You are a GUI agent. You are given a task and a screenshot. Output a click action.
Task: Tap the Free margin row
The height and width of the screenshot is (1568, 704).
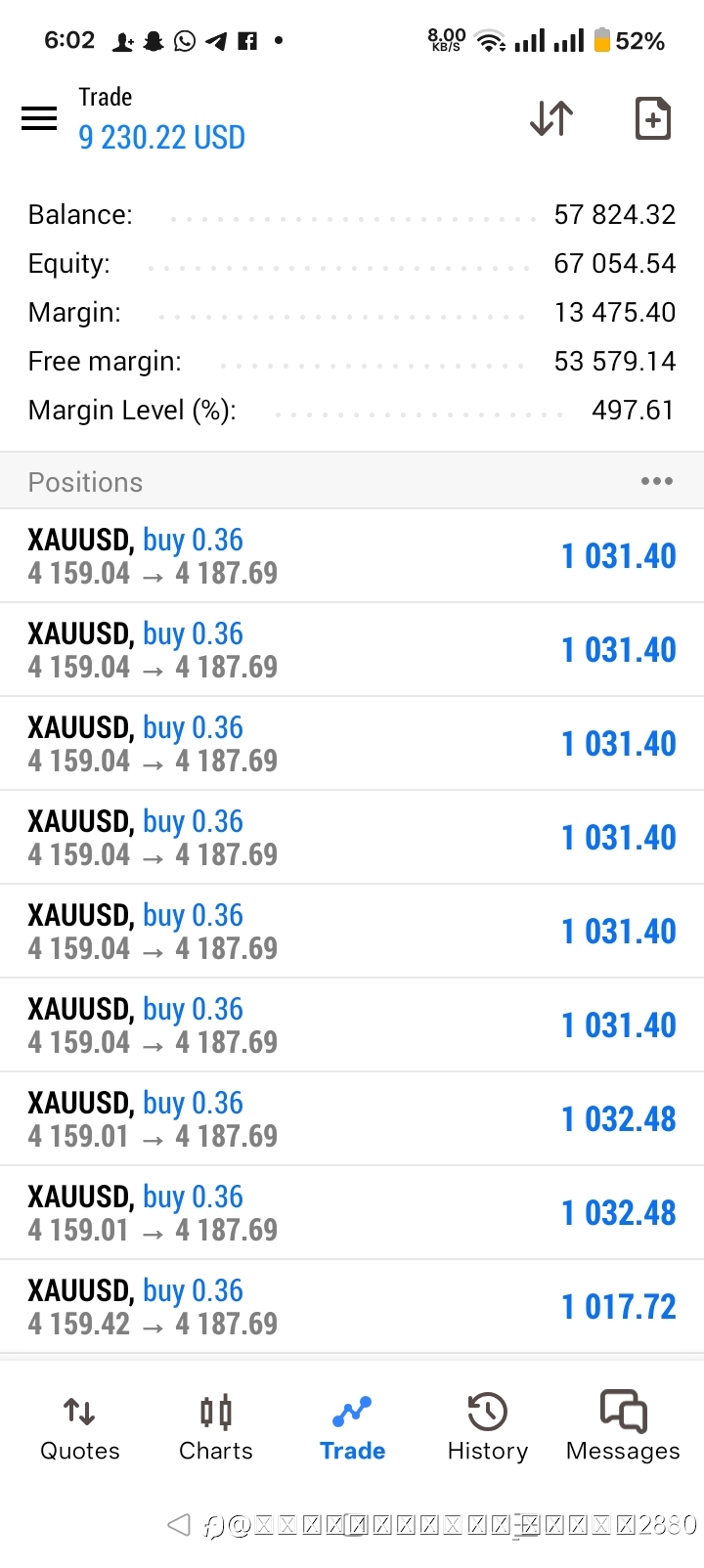tap(352, 362)
